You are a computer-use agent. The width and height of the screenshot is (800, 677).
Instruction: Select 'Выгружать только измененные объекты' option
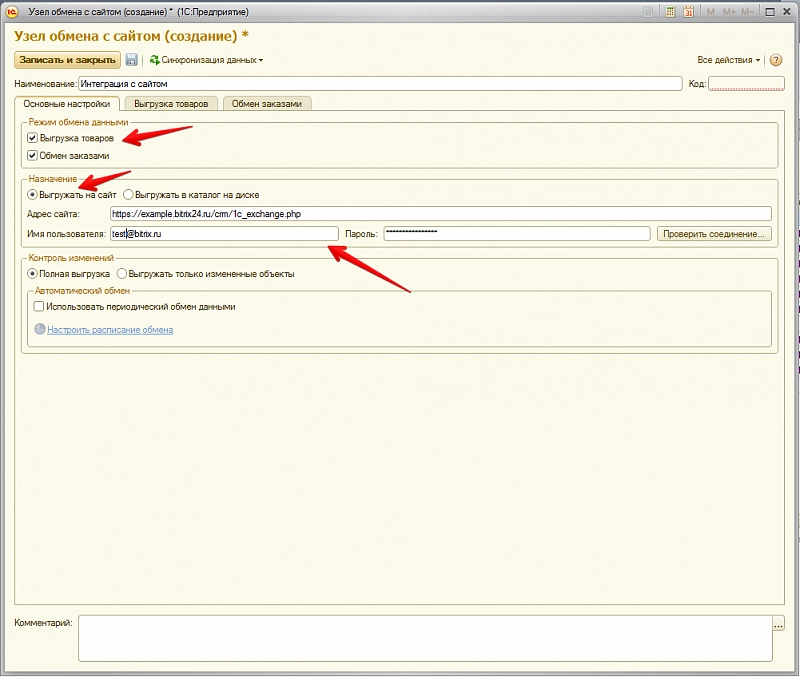coord(122,273)
